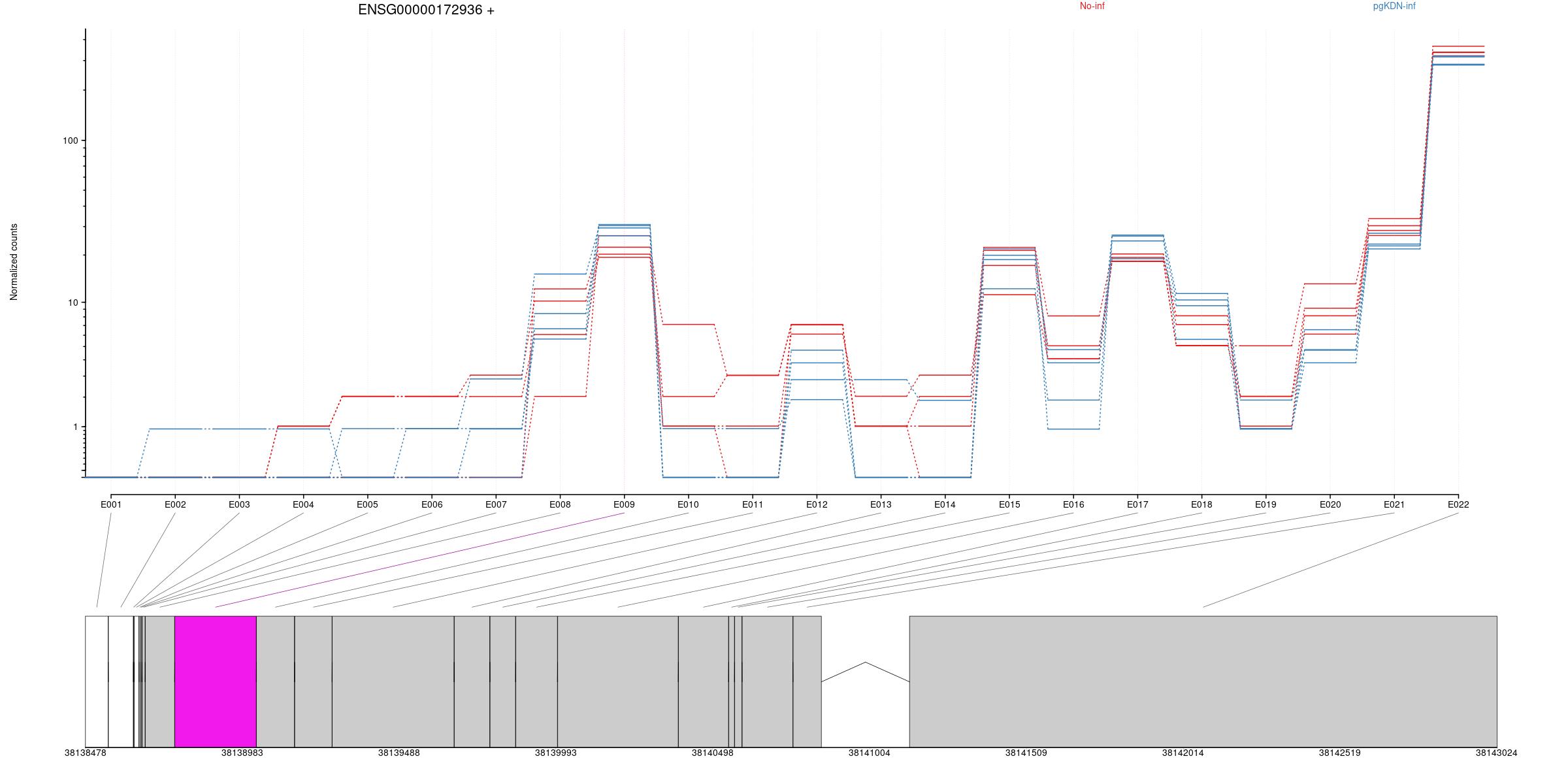Select exon label E005
This screenshot has height=784, width=1568.
pos(367,504)
